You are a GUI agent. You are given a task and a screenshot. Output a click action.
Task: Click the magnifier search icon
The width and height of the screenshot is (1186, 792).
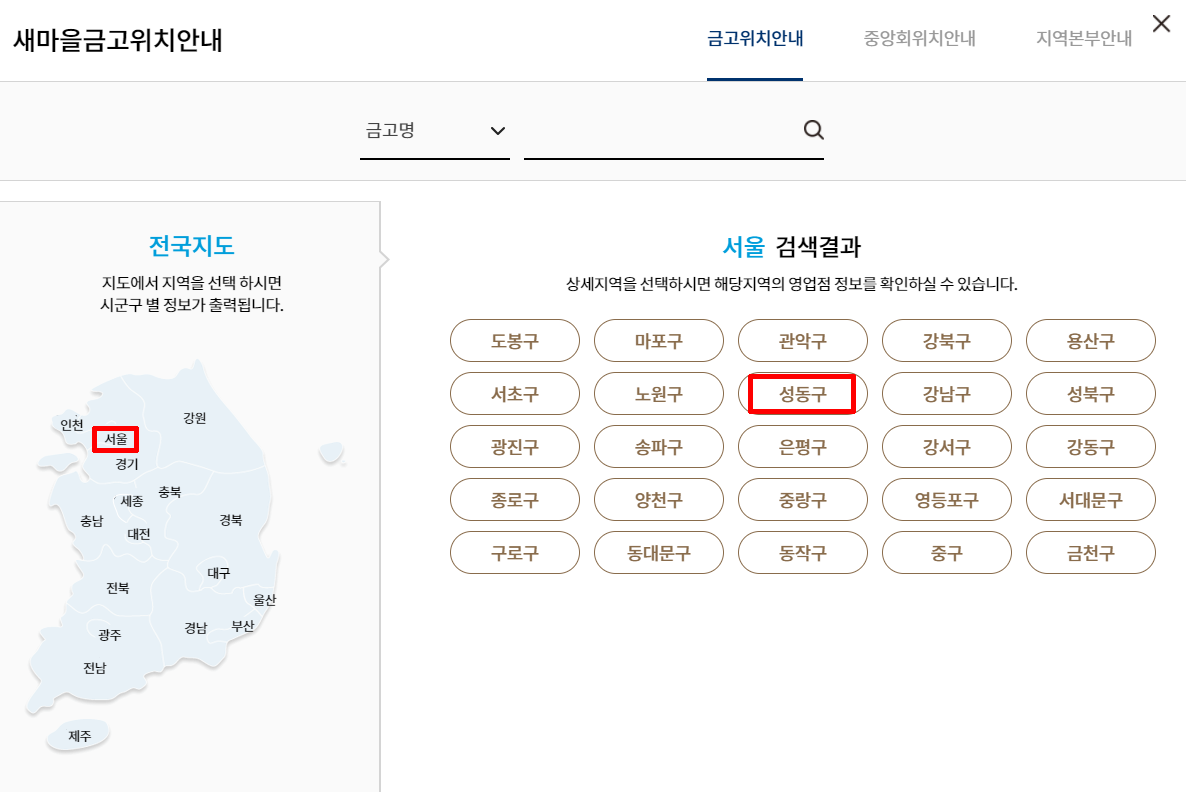pos(813,130)
